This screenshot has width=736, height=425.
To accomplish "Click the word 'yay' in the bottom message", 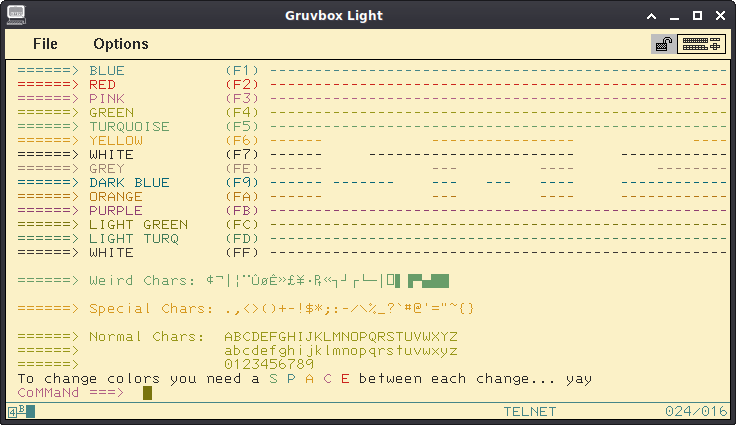I will click(x=579, y=379).
